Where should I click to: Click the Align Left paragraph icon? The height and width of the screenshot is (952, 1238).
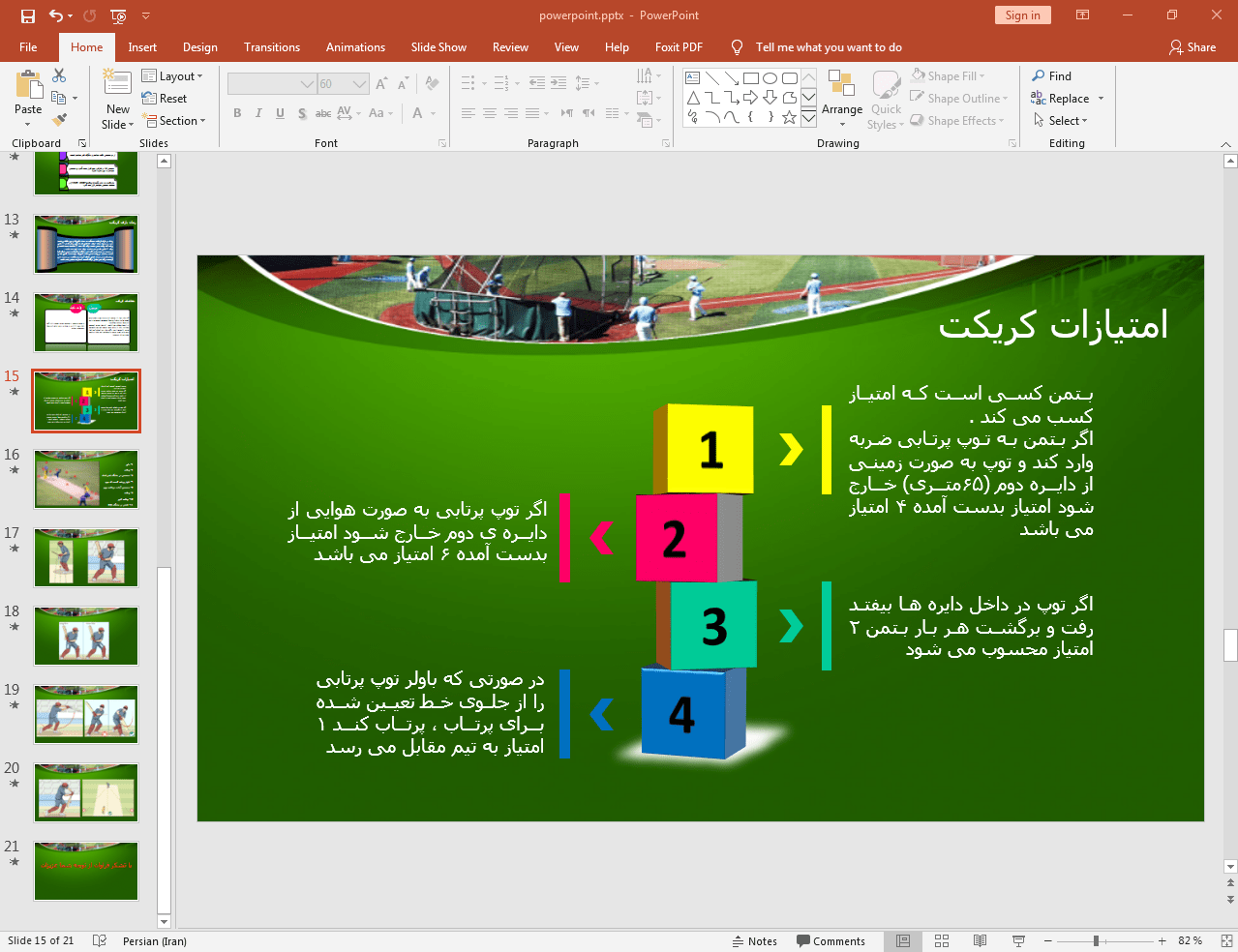[x=468, y=113]
